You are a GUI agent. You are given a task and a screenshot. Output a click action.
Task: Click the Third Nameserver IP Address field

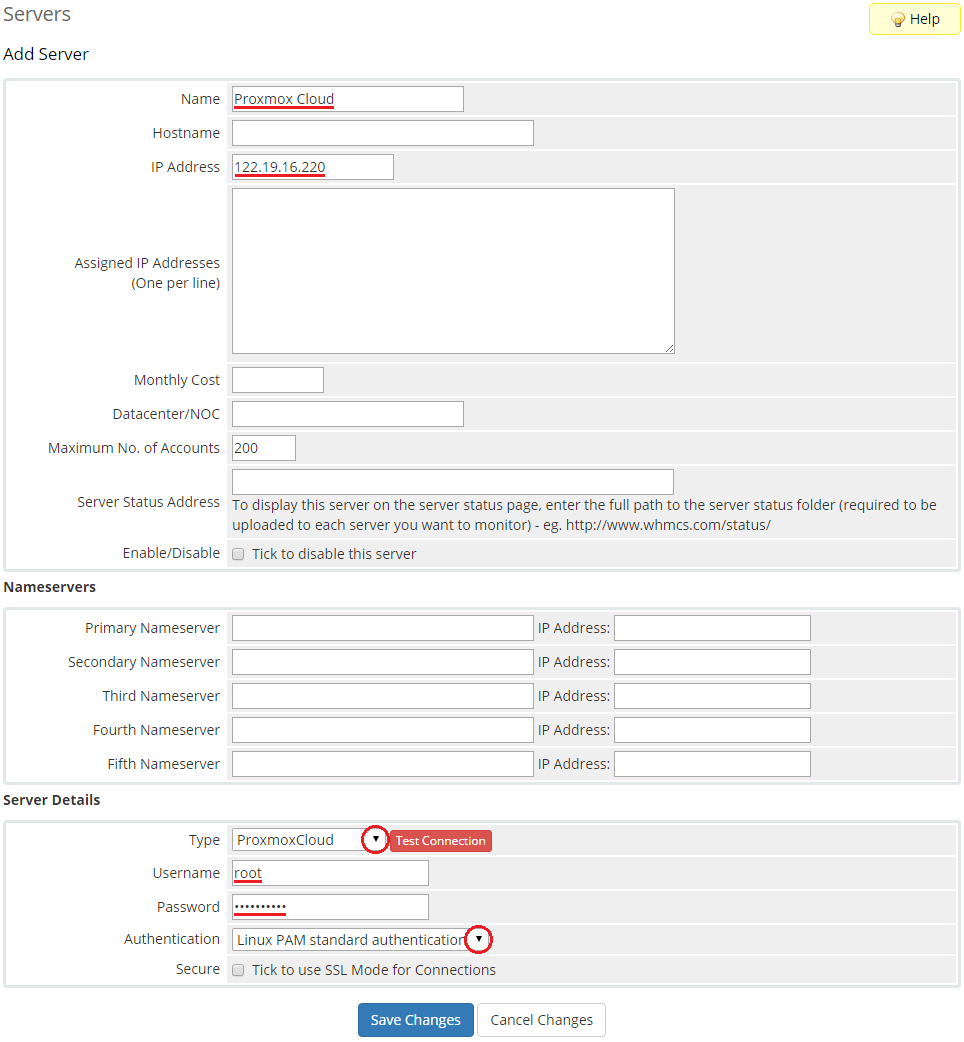[x=712, y=696]
